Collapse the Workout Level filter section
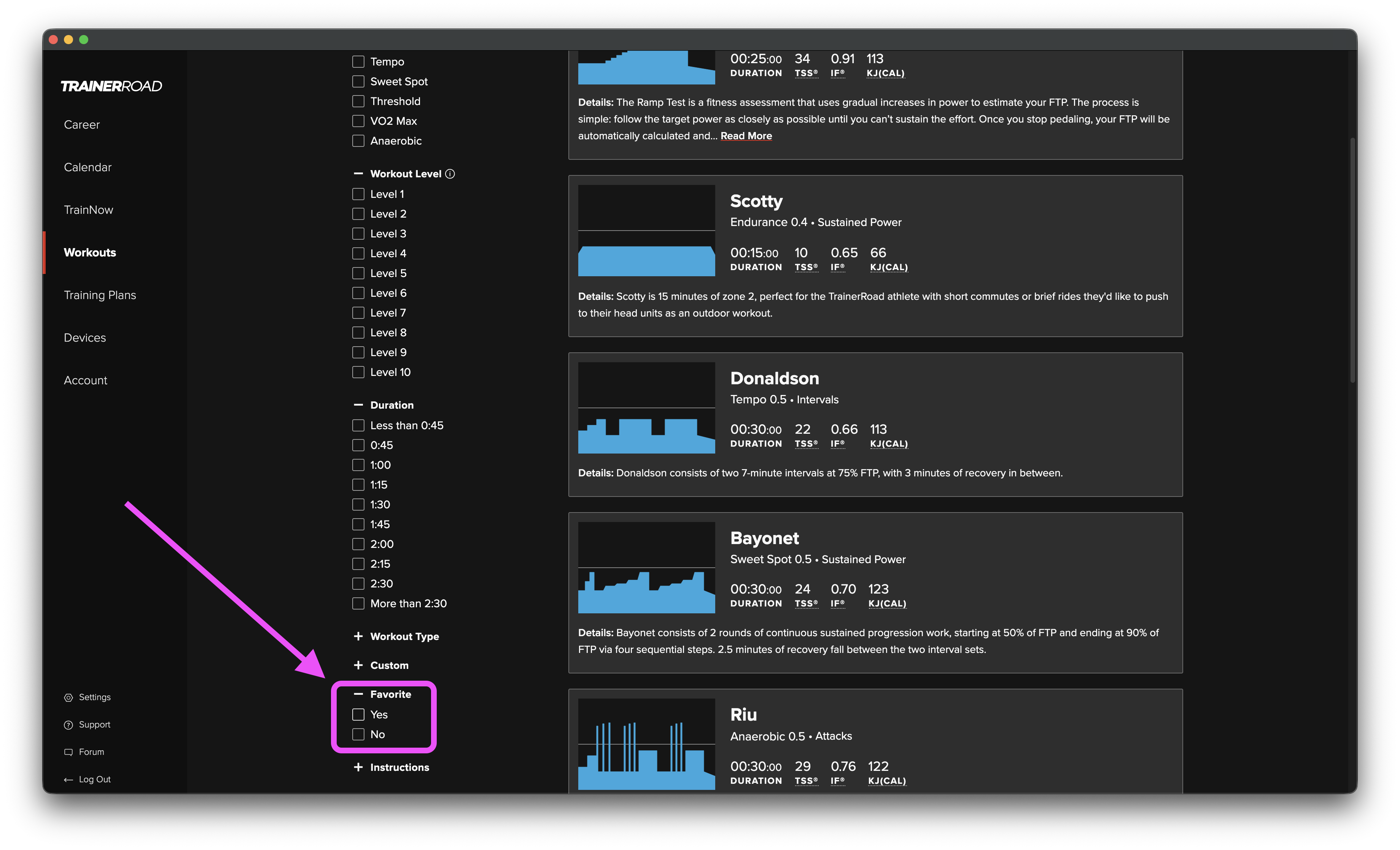The image size is (1400, 850). (x=358, y=174)
